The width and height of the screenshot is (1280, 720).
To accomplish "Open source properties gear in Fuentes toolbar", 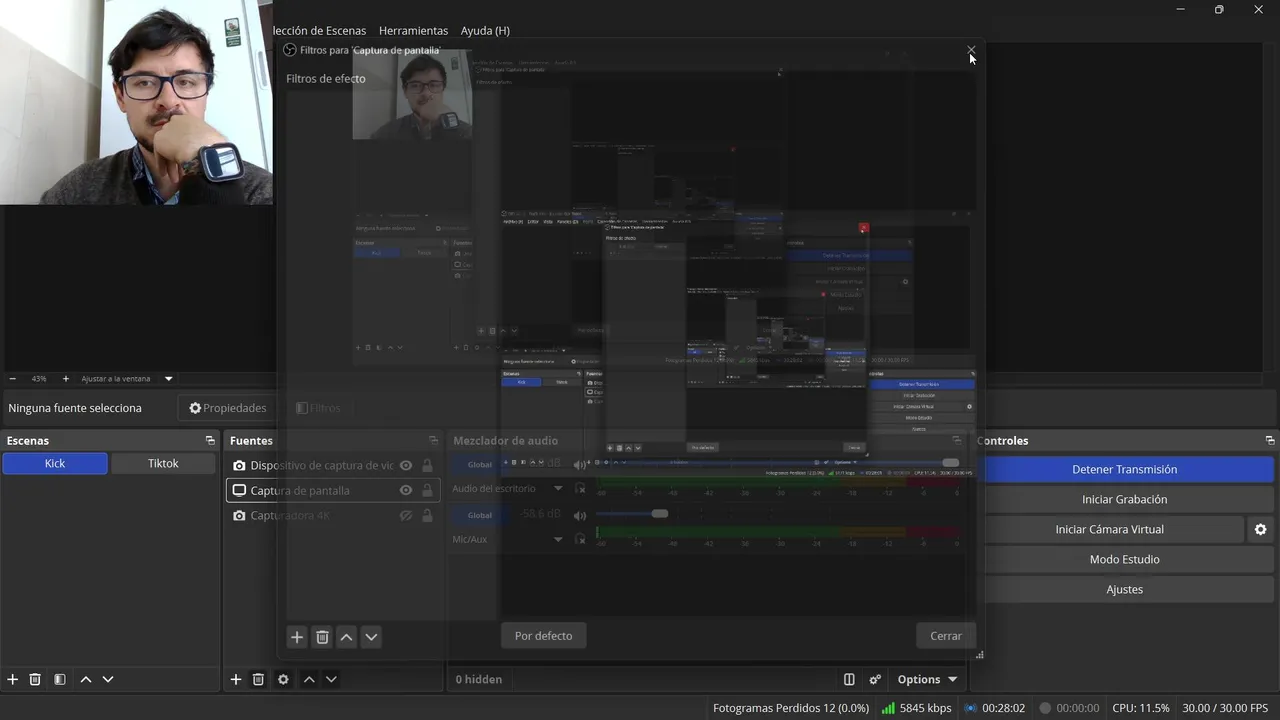I will (283, 679).
